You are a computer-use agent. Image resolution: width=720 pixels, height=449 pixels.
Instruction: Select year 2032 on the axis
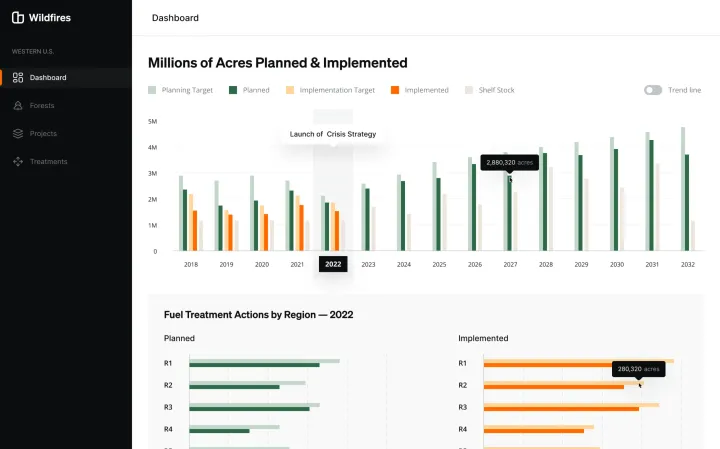688,264
